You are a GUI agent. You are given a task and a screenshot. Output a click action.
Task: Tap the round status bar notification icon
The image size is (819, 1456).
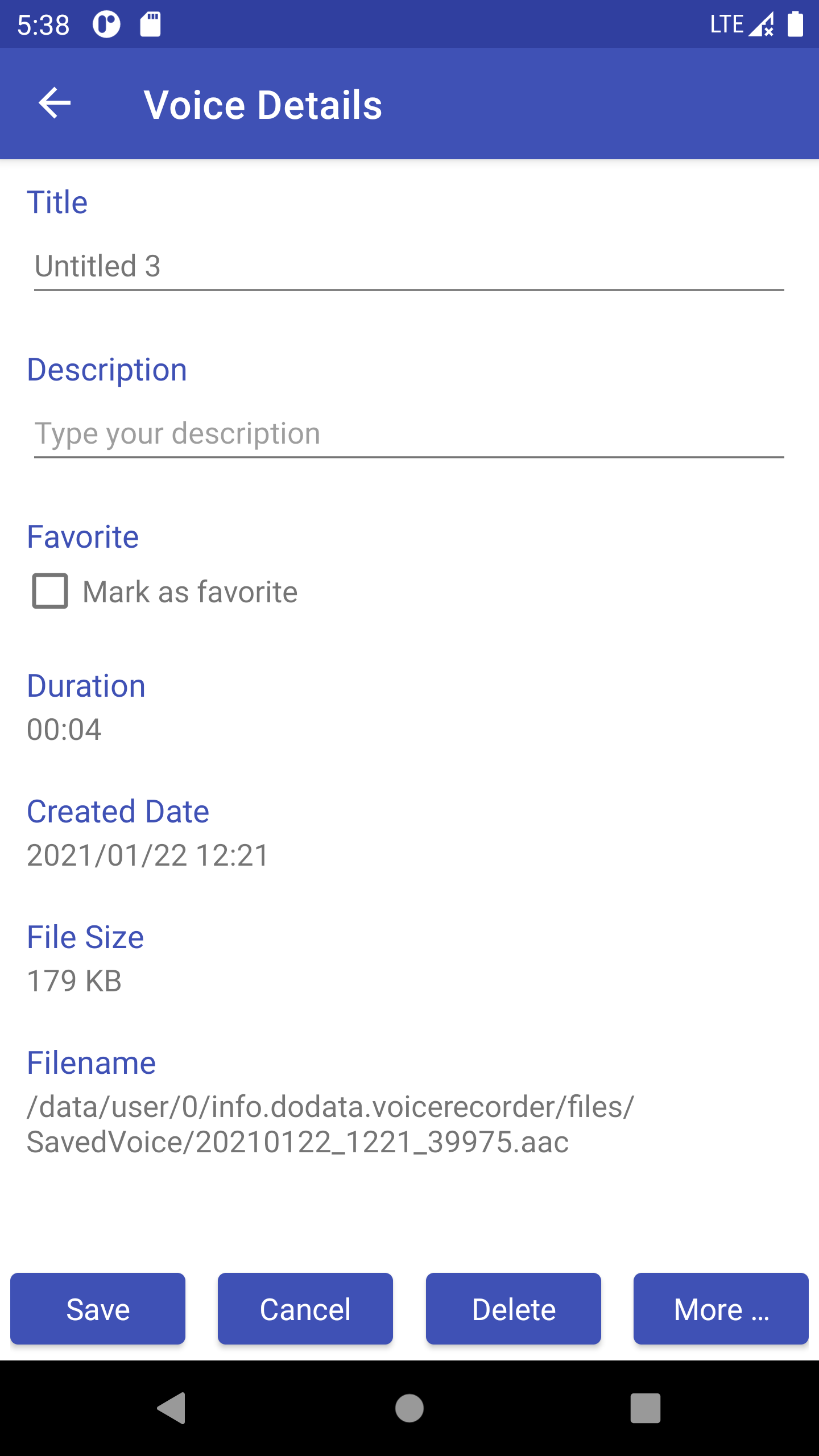tap(106, 24)
